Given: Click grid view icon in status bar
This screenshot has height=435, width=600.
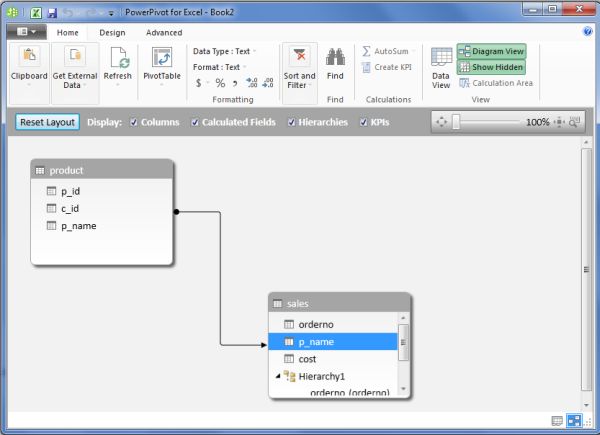Looking at the screenshot, I should pyautogui.click(x=557, y=421).
